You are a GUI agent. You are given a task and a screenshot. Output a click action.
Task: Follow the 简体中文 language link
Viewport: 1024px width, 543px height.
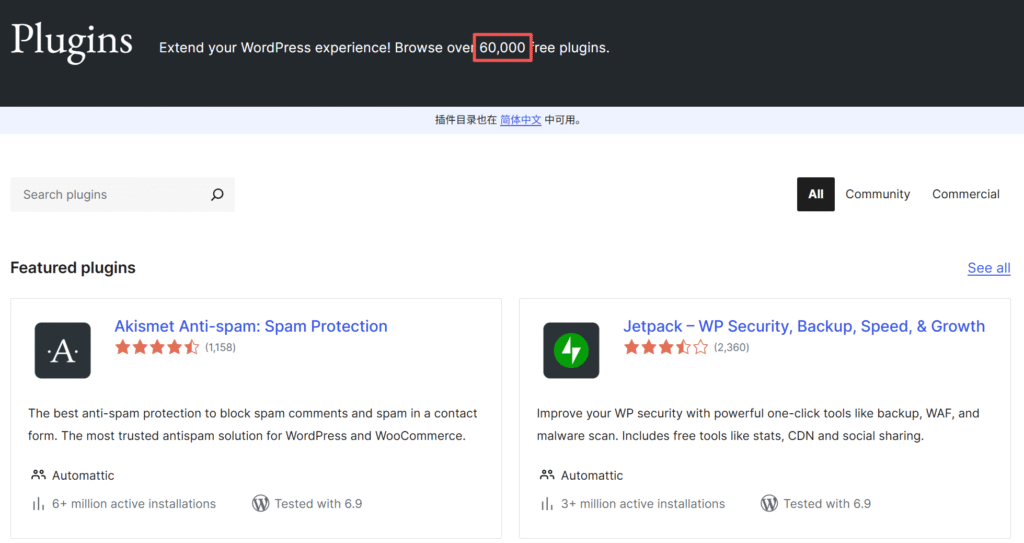tap(520, 120)
